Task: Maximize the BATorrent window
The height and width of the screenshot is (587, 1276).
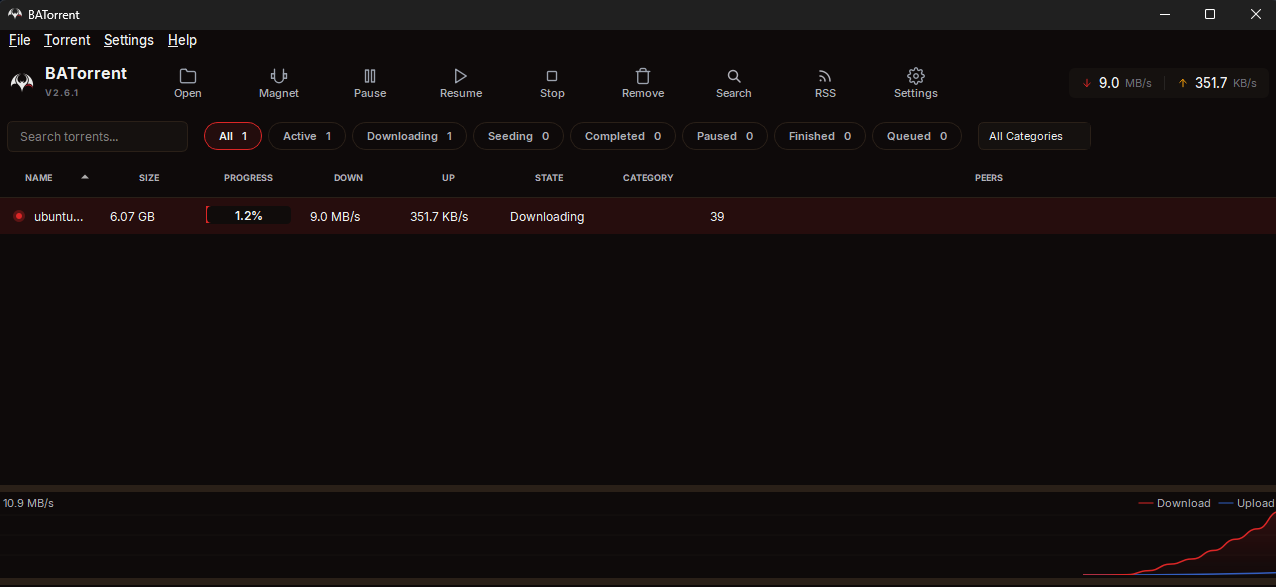Action: click(1210, 14)
